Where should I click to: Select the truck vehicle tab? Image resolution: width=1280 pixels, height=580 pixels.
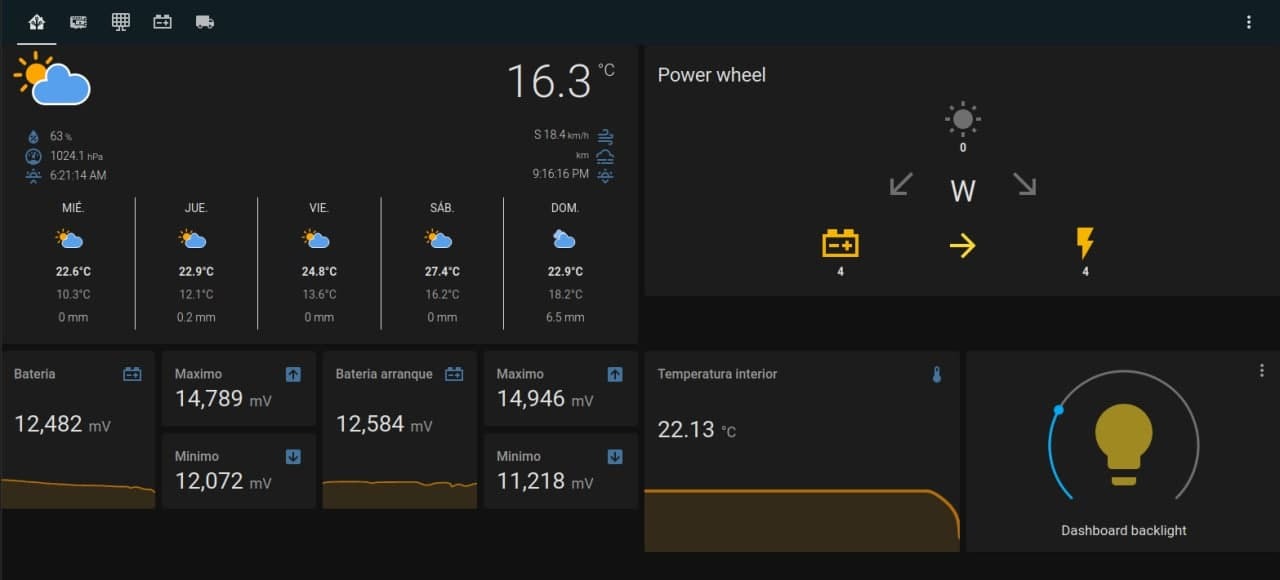[x=205, y=22]
